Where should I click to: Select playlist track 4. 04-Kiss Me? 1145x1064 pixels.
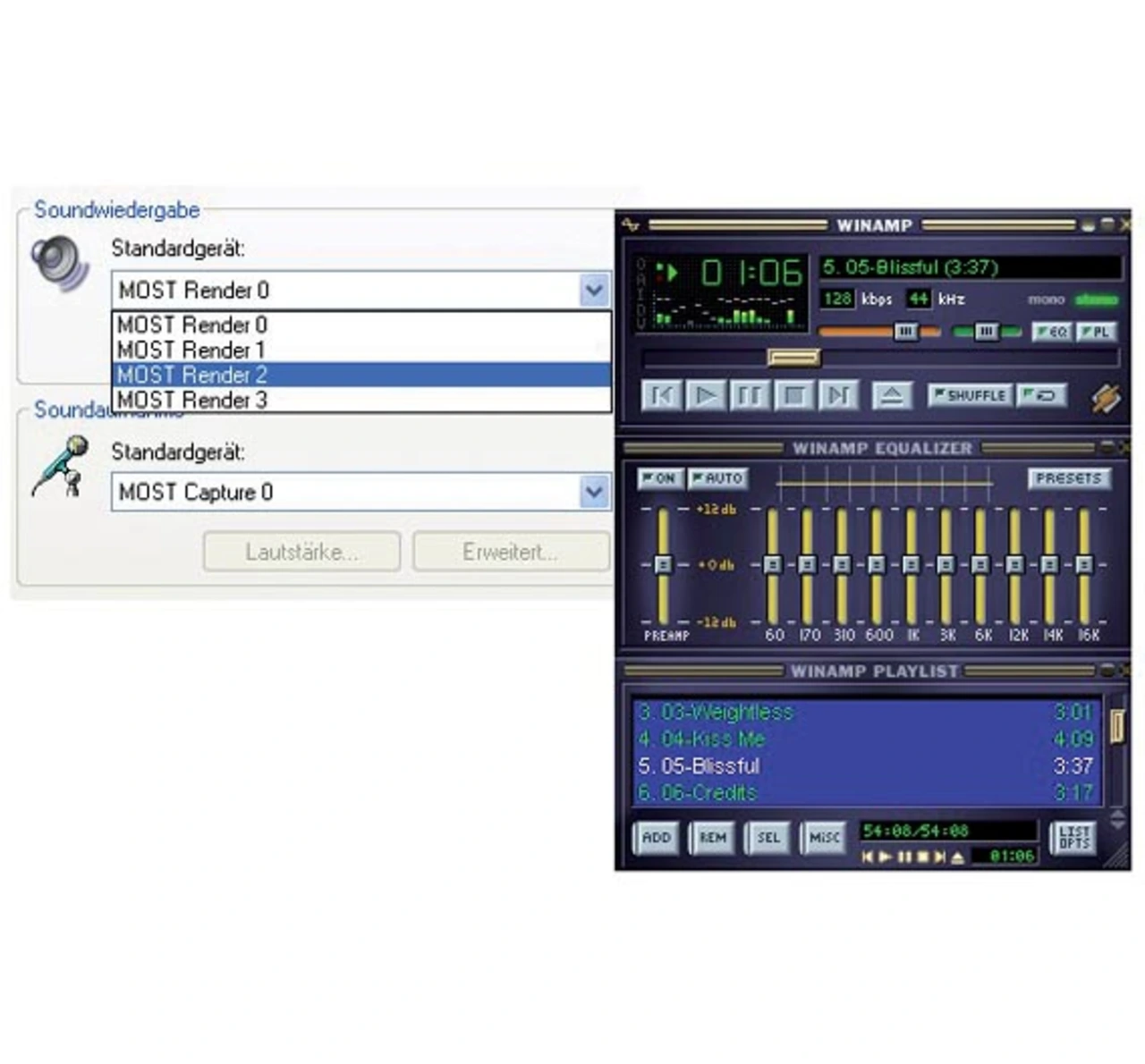coord(865,739)
